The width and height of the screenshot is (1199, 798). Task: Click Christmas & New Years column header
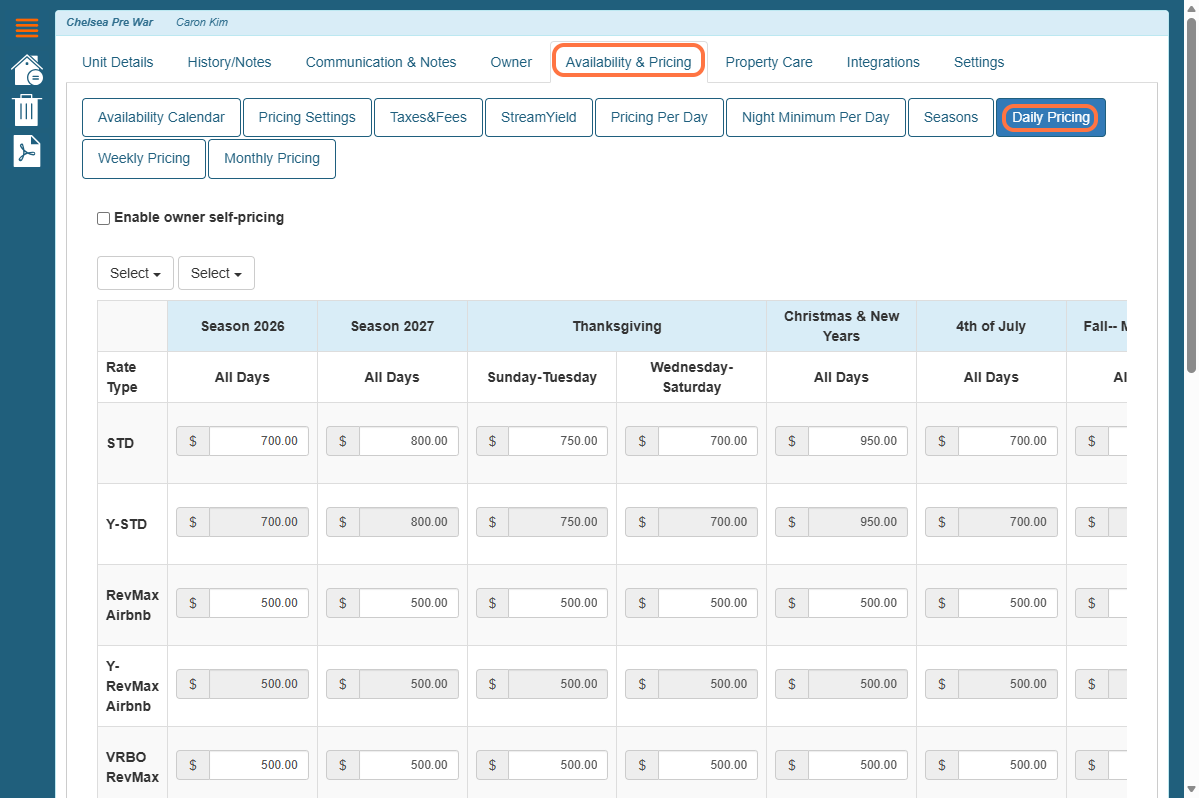[x=841, y=326]
